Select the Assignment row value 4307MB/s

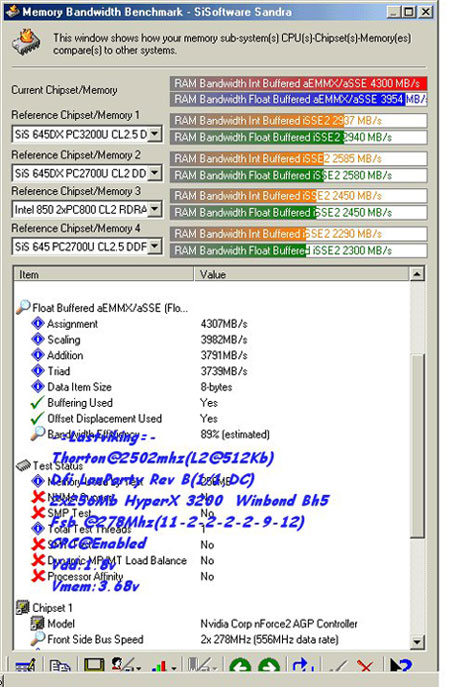click(x=224, y=324)
